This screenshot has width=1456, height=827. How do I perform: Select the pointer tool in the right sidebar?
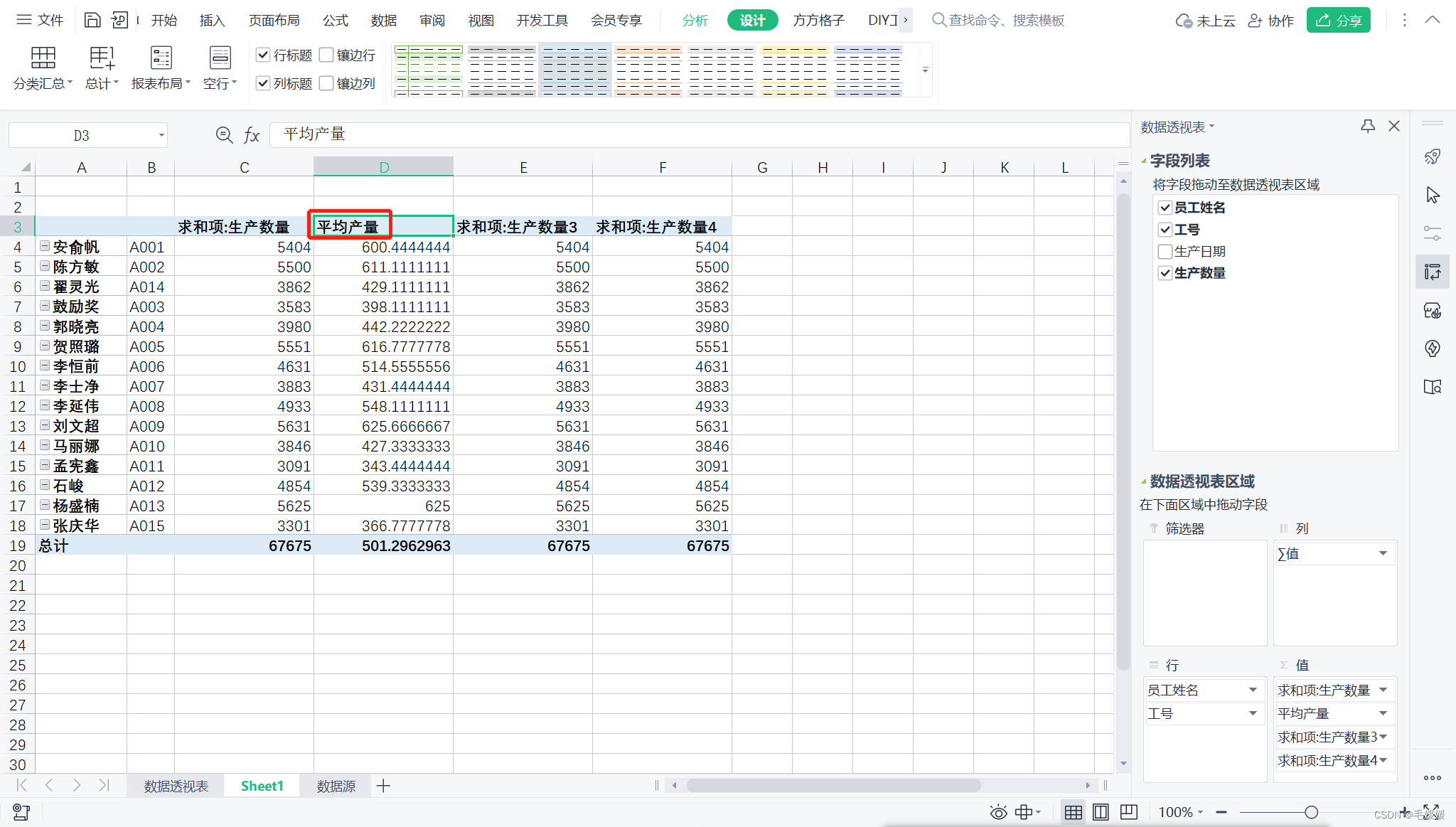1433,195
